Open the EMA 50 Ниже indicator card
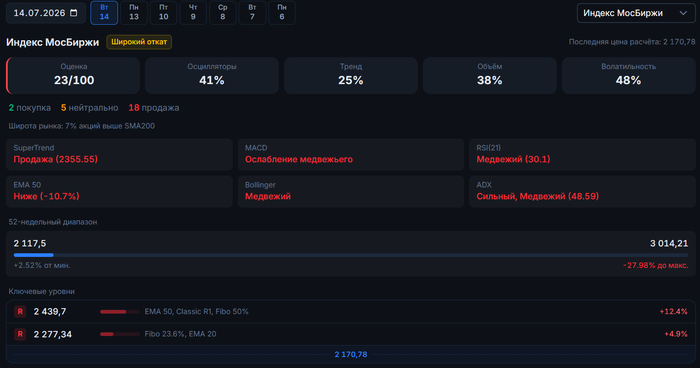The width and height of the screenshot is (700, 368). coord(119,191)
